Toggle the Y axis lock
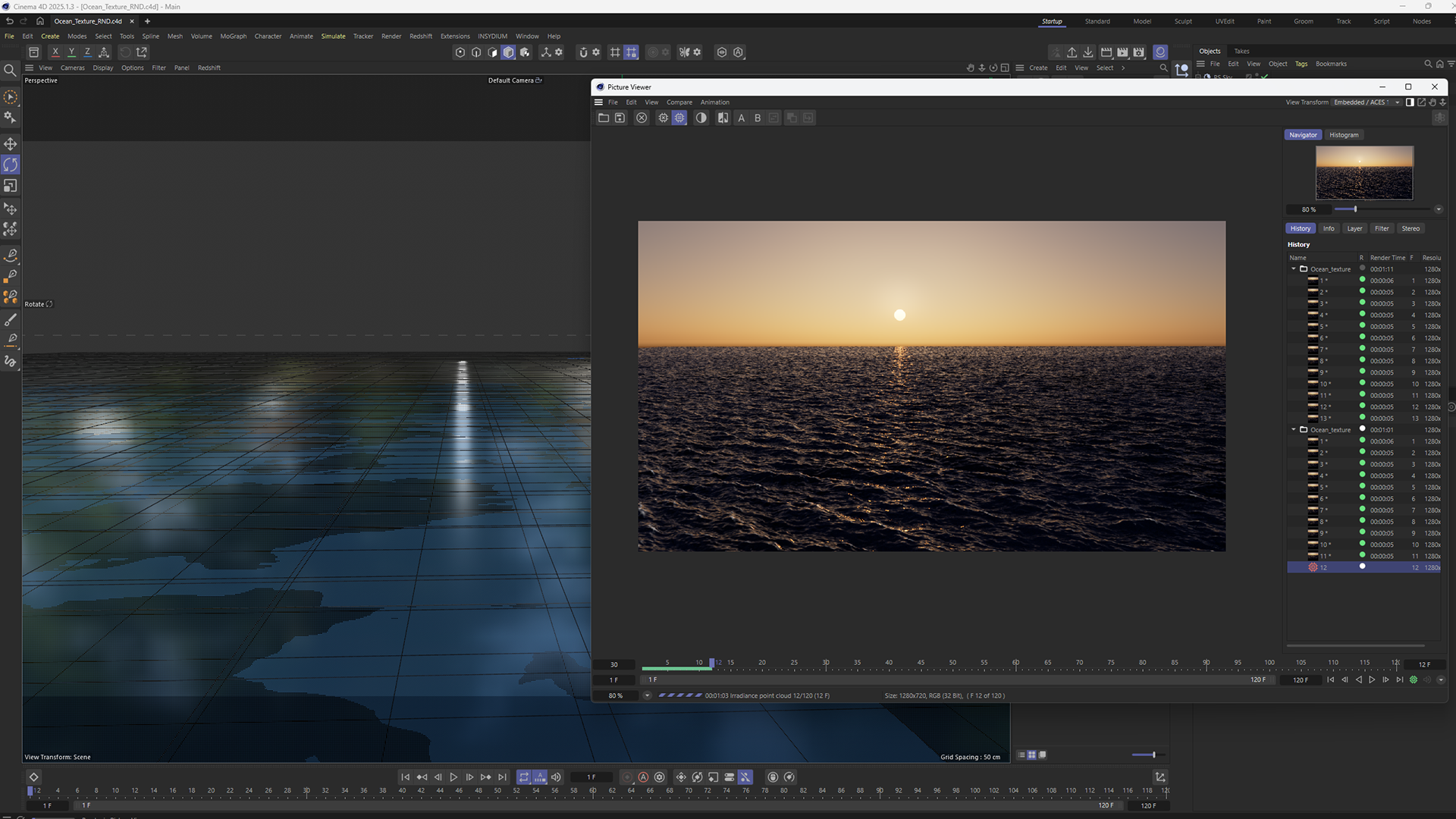This screenshot has height=819, width=1456. click(x=71, y=52)
